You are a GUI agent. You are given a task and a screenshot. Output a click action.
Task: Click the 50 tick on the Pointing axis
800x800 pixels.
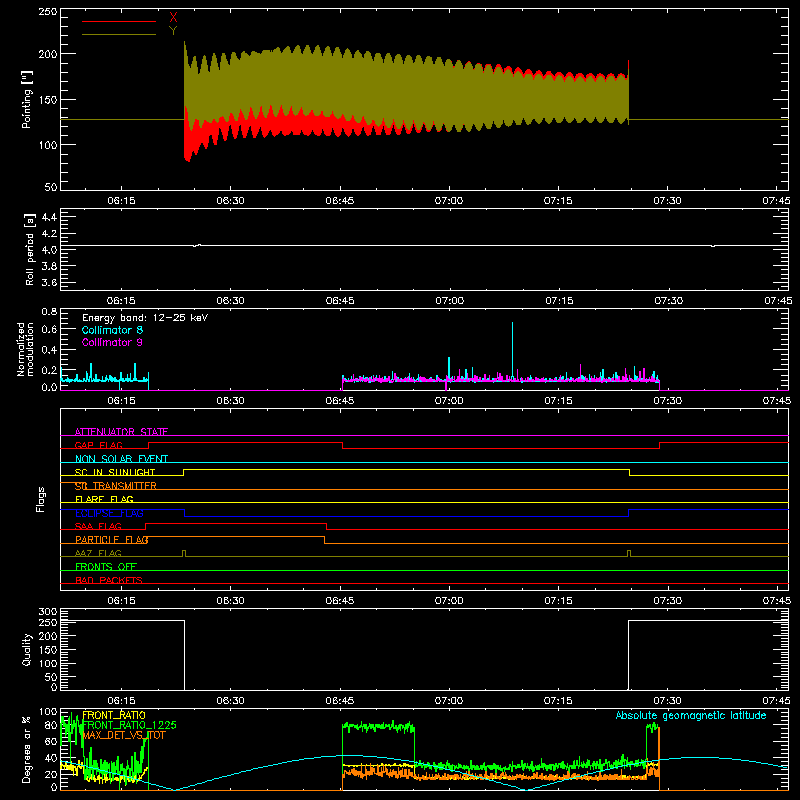[x=51, y=187]
